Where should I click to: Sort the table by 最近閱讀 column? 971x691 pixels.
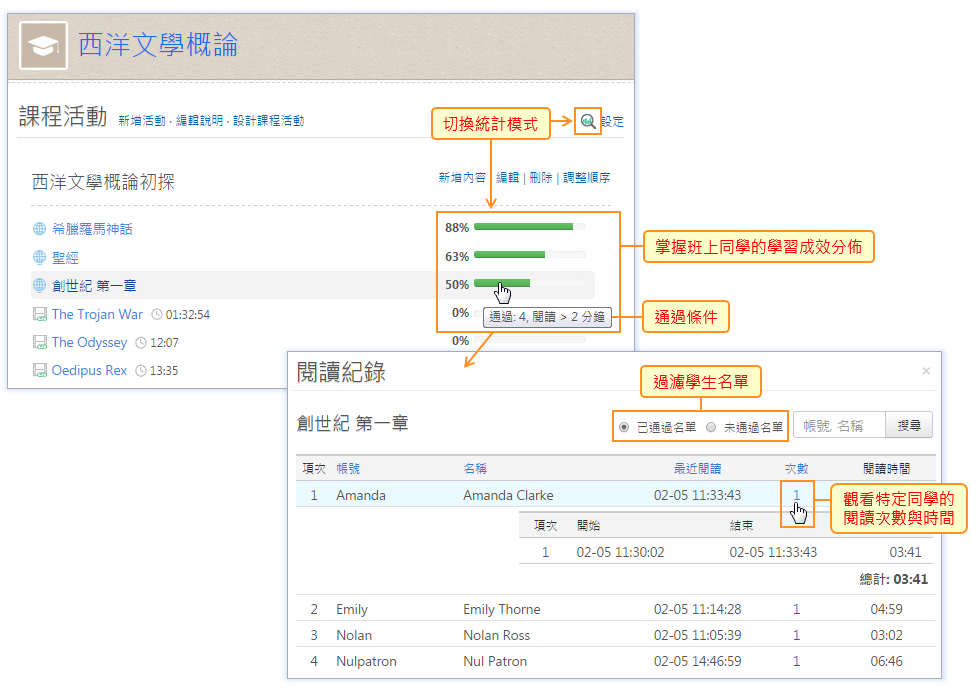pyautogui.click(x=697, y=468)
